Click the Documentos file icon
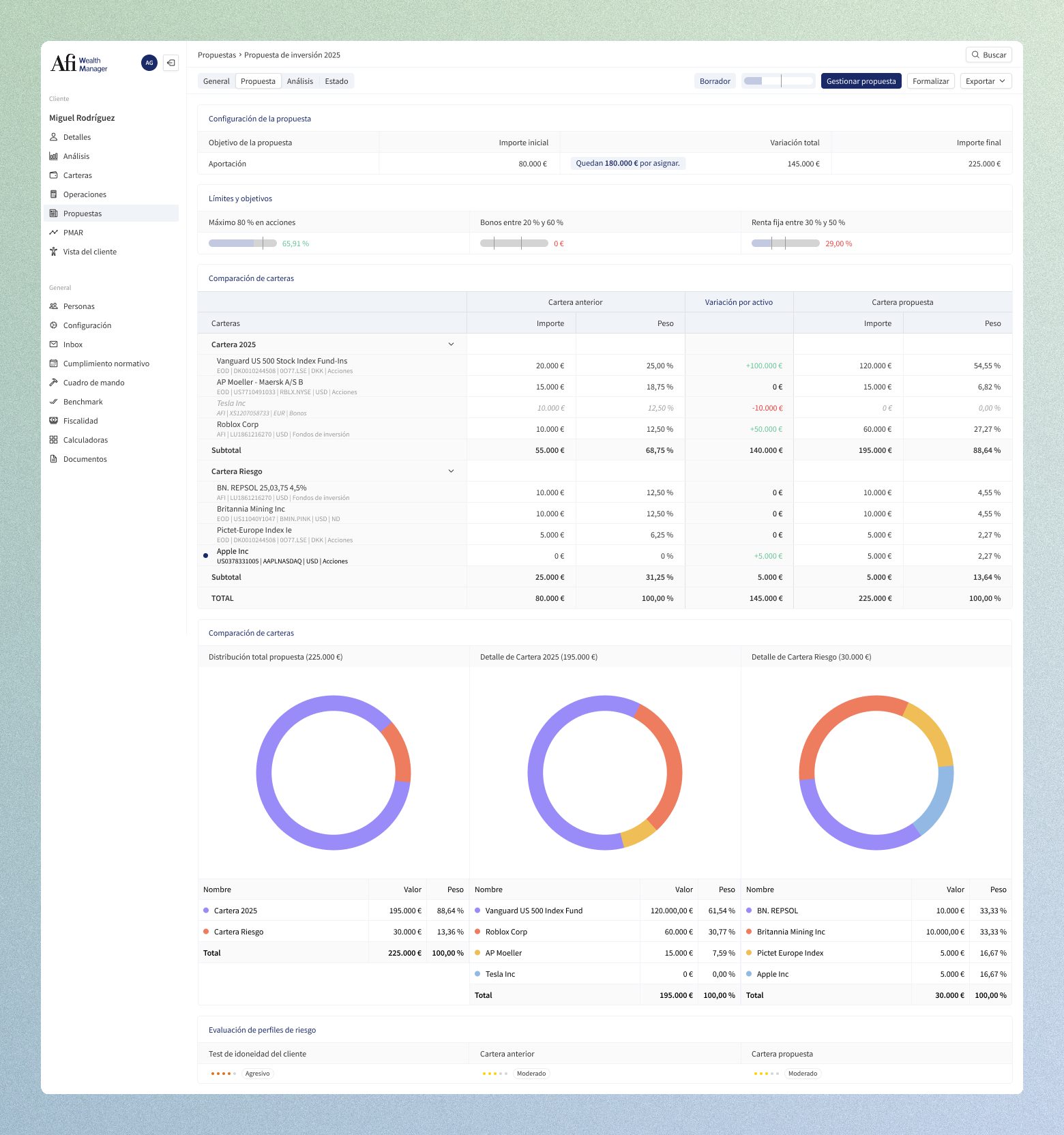 pyautogui.click(x=53, y=459)
